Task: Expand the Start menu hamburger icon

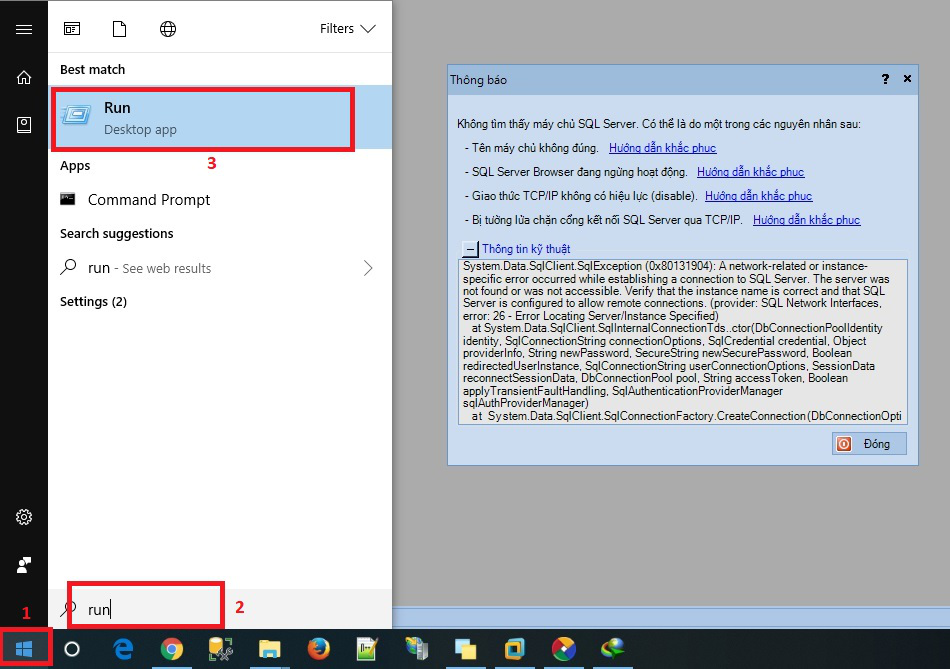Action: [x=24, y=29]
